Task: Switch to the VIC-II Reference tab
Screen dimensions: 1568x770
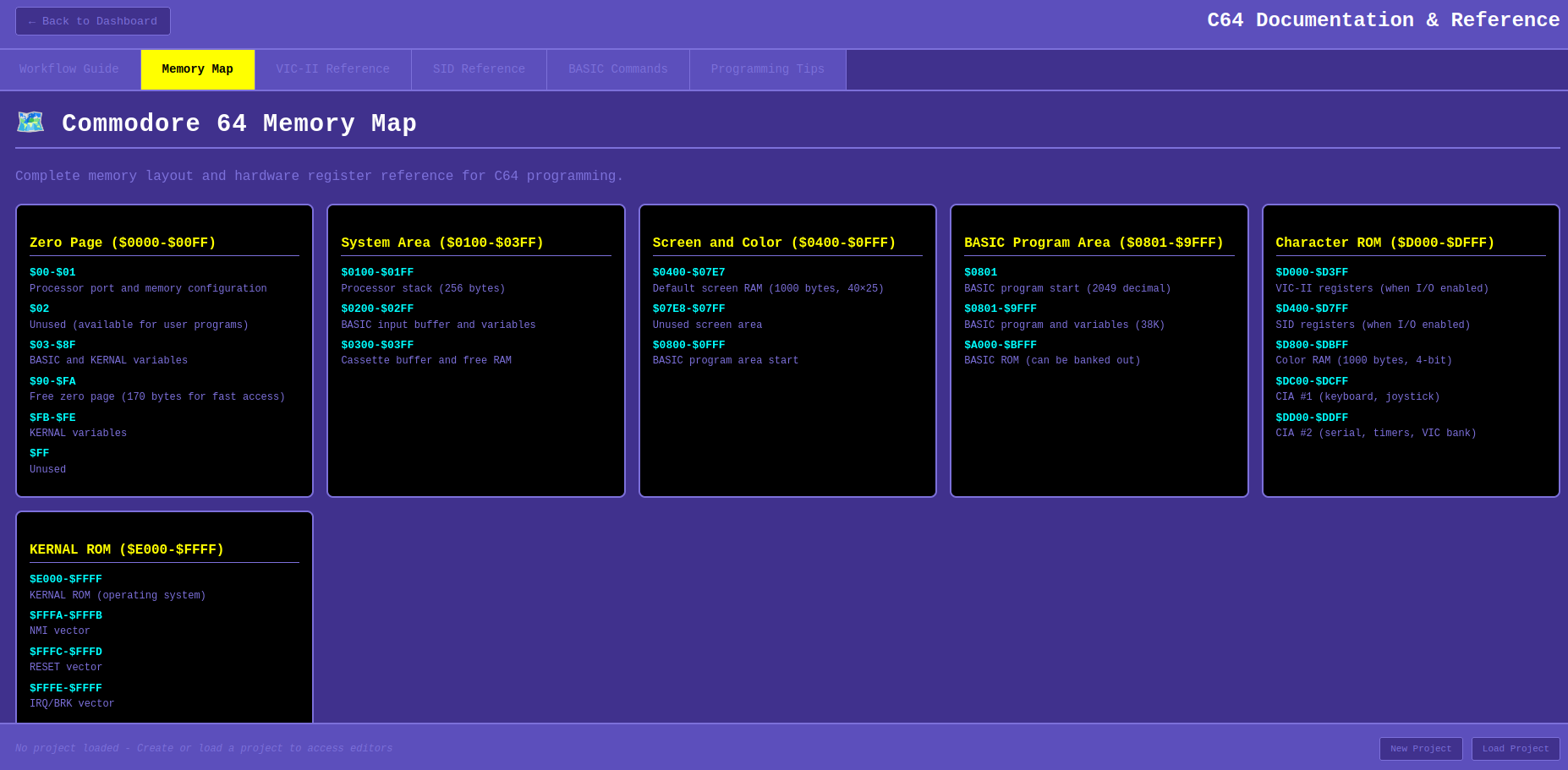Action: pos(333,69)
